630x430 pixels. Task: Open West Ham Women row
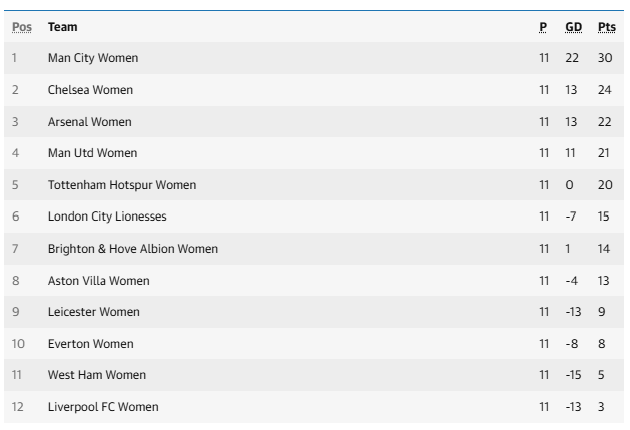[97, 375]
